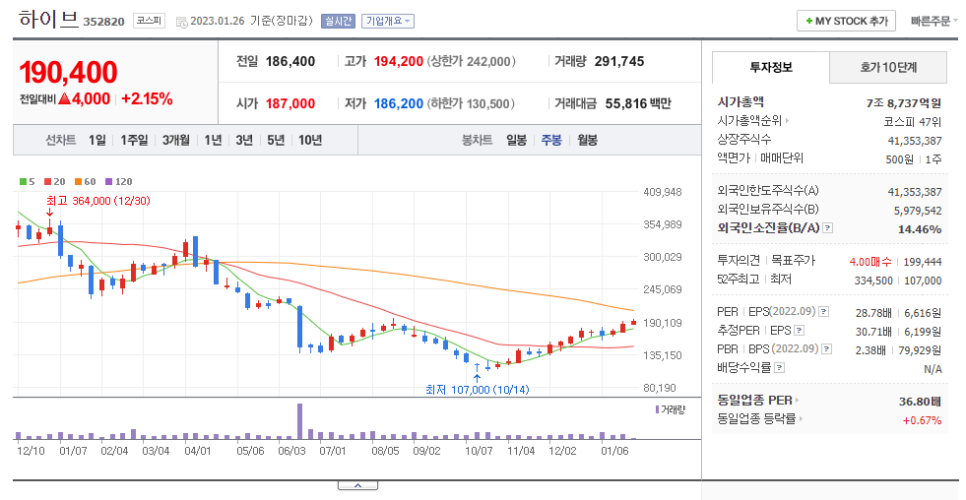
Task: Show the 월봉 monthly candle chart
Action: (587, 140)
